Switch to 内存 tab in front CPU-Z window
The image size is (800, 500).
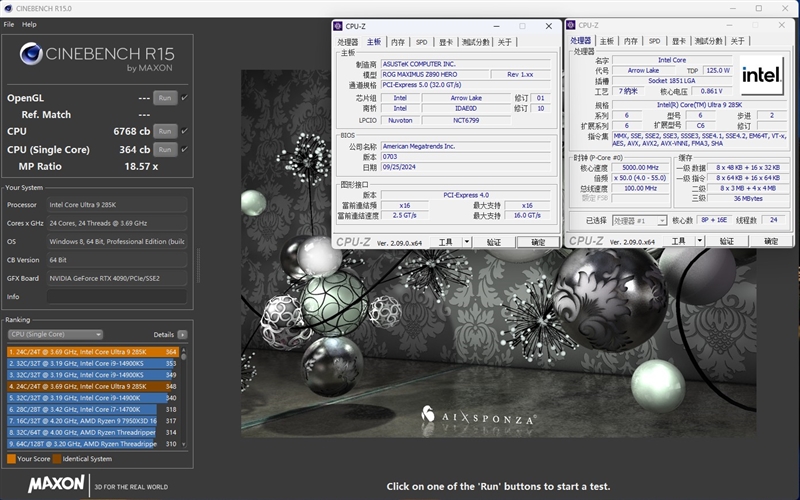398,42
